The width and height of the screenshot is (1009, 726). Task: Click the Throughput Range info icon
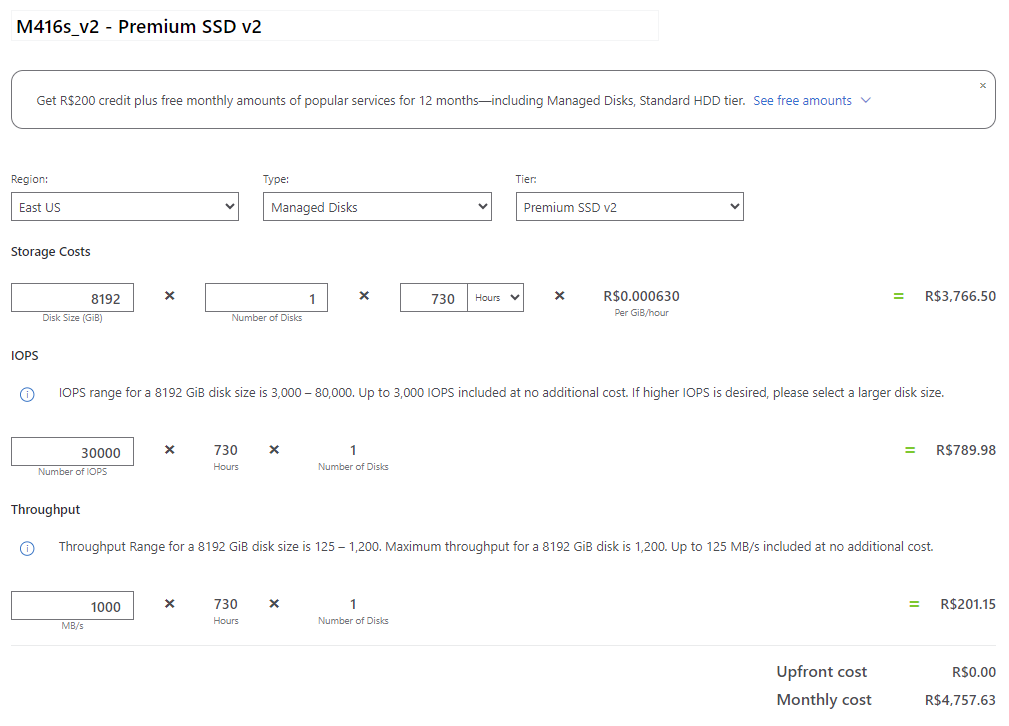coord(27,548)
